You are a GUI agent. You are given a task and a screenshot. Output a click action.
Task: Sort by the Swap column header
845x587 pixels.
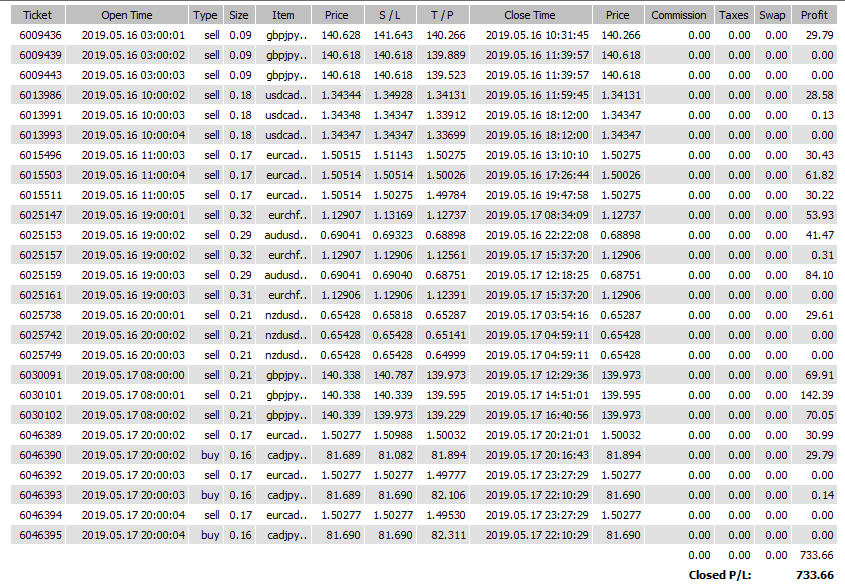click(773, 16)
